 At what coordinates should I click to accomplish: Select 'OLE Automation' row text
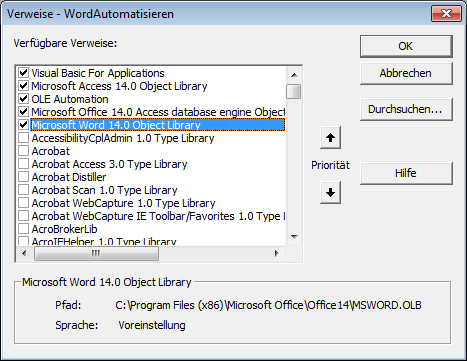point(70,99)
